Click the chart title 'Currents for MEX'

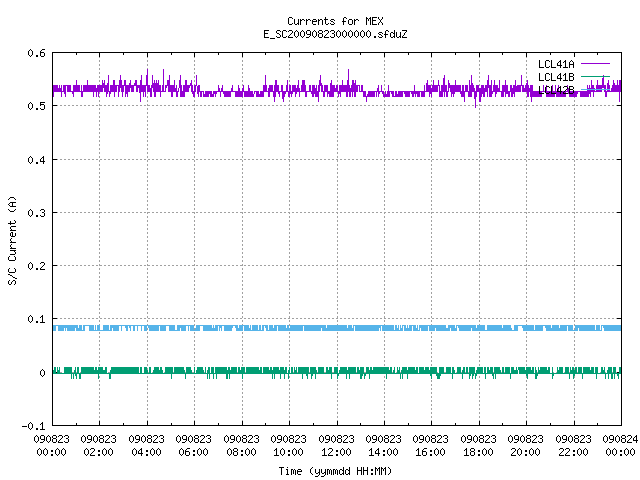coord(335,21)
